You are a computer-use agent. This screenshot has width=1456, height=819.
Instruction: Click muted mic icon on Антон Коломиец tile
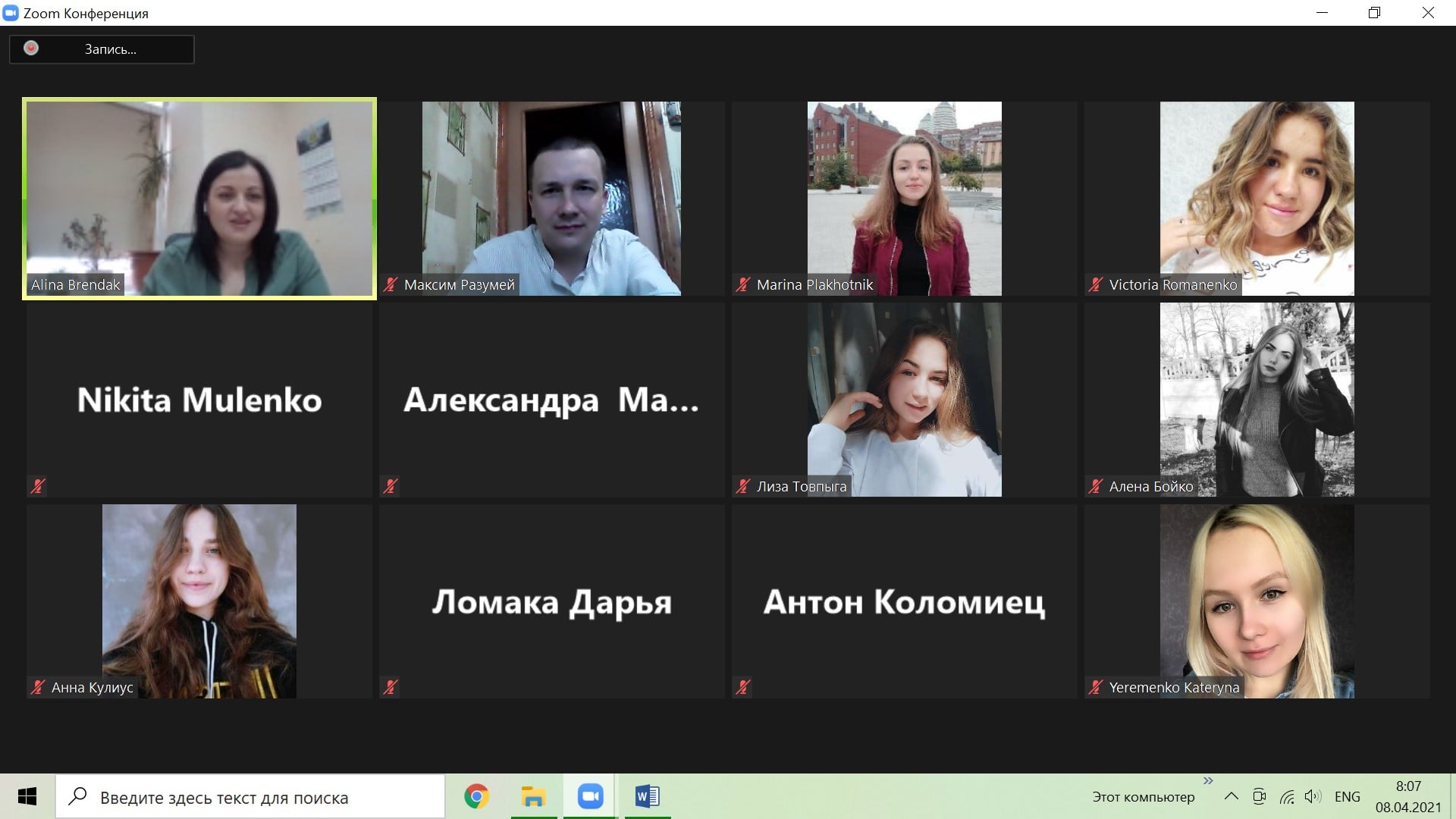point(743,688)
